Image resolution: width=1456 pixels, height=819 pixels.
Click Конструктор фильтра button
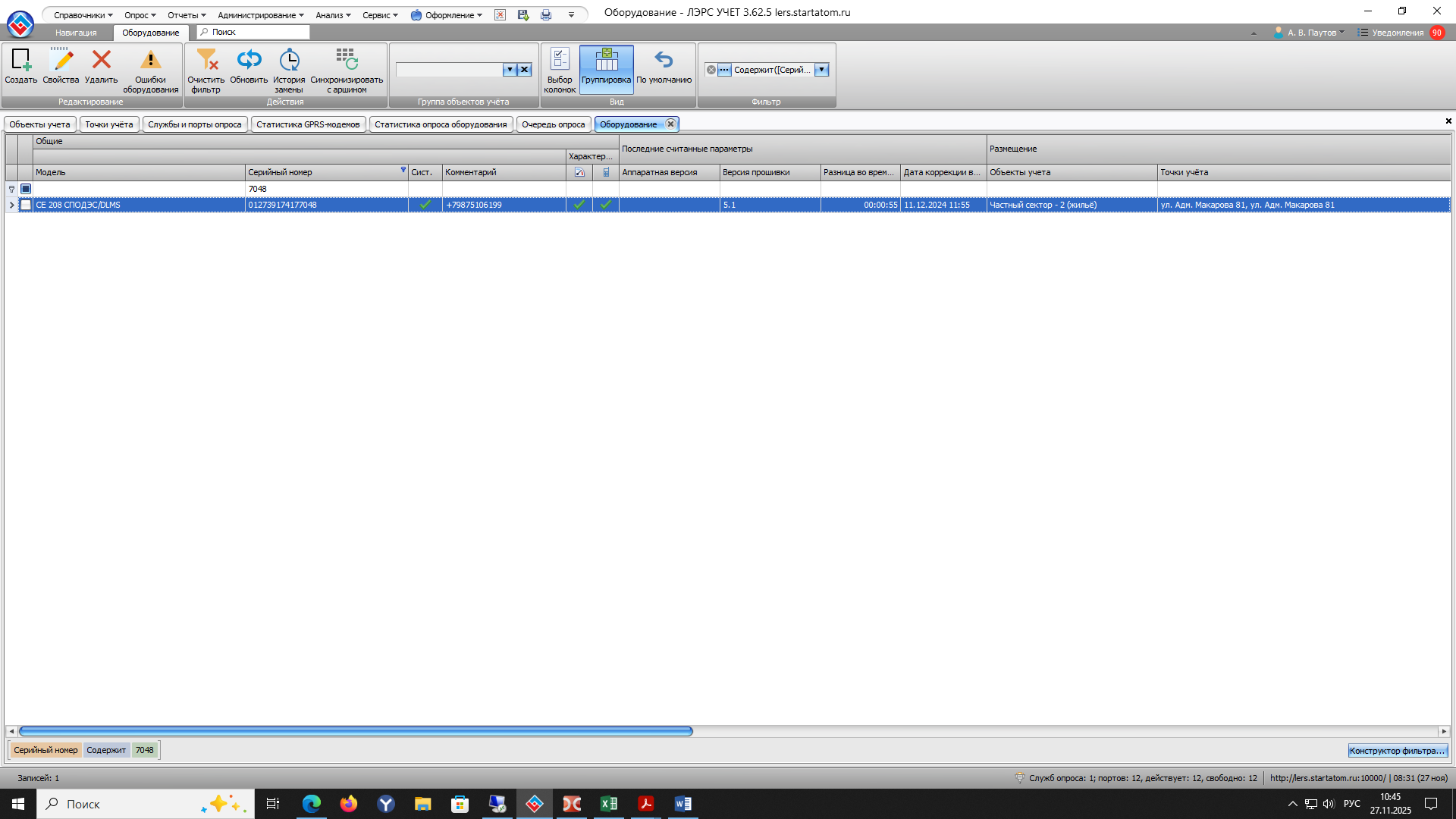point(1397,751)
